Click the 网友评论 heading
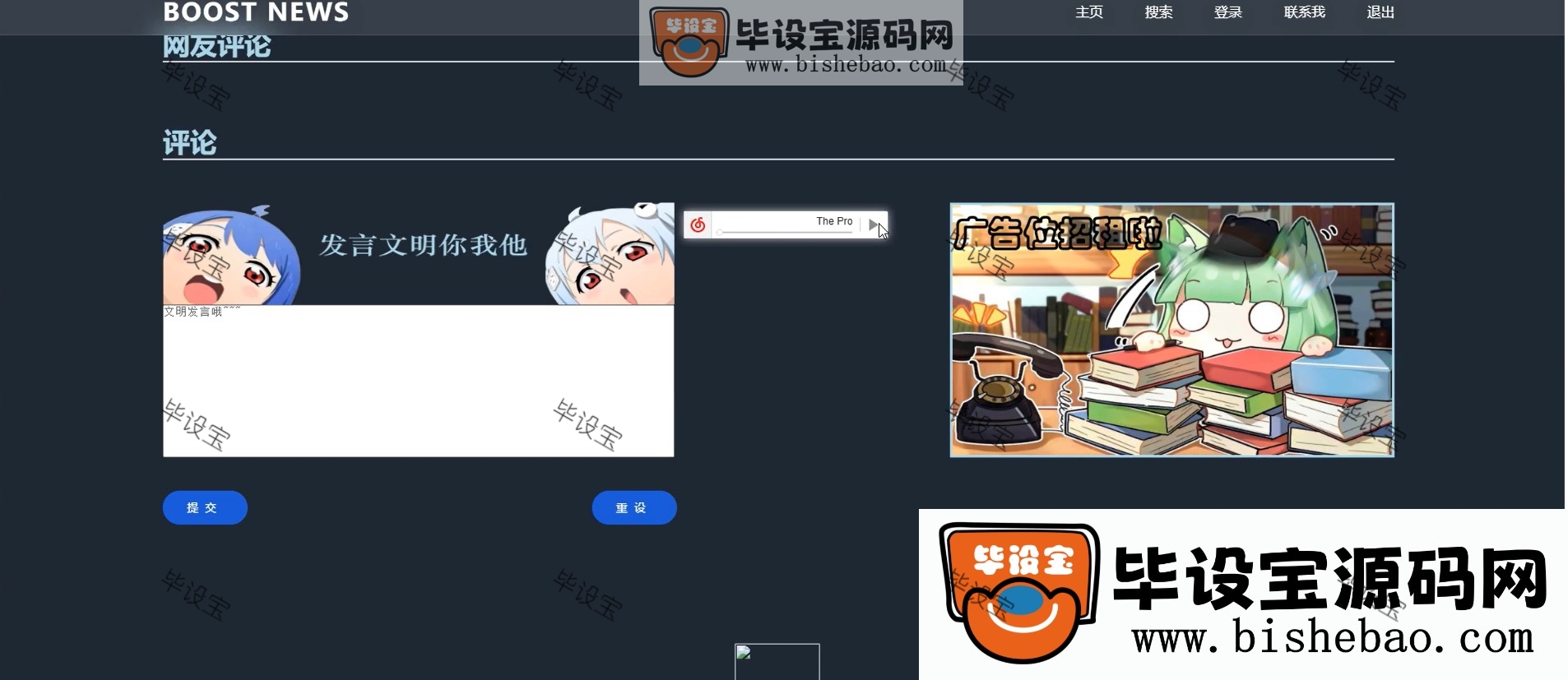The width and height of the screenshot is (1568, 680). (x=216, y=46)
